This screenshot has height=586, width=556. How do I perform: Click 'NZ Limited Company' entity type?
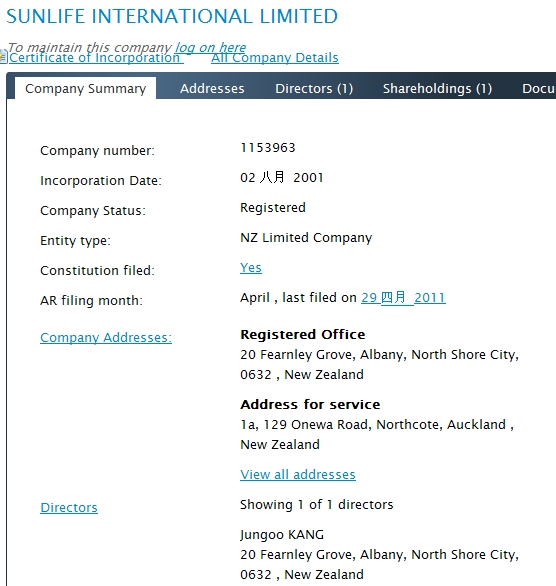point(306,238)
